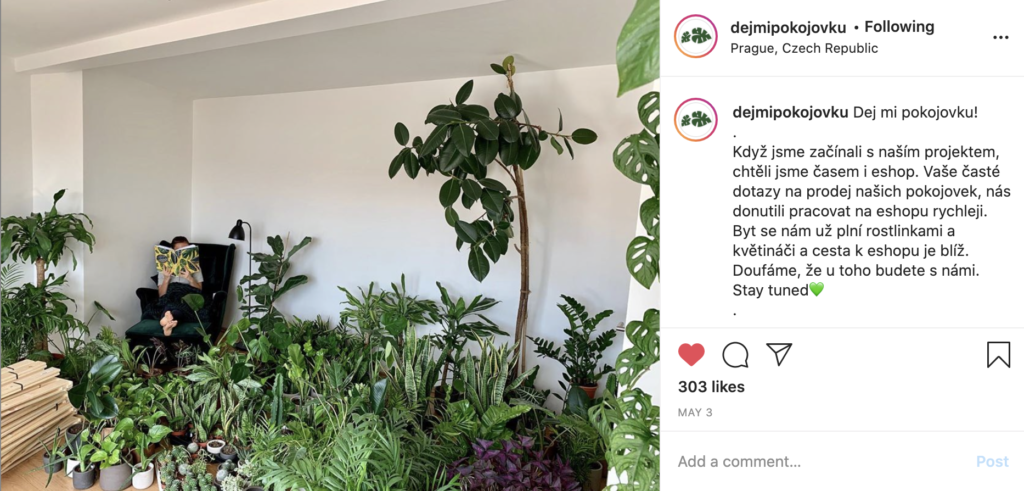
Task: Open the Prague, Czech Republic location link
Action: 804,48
